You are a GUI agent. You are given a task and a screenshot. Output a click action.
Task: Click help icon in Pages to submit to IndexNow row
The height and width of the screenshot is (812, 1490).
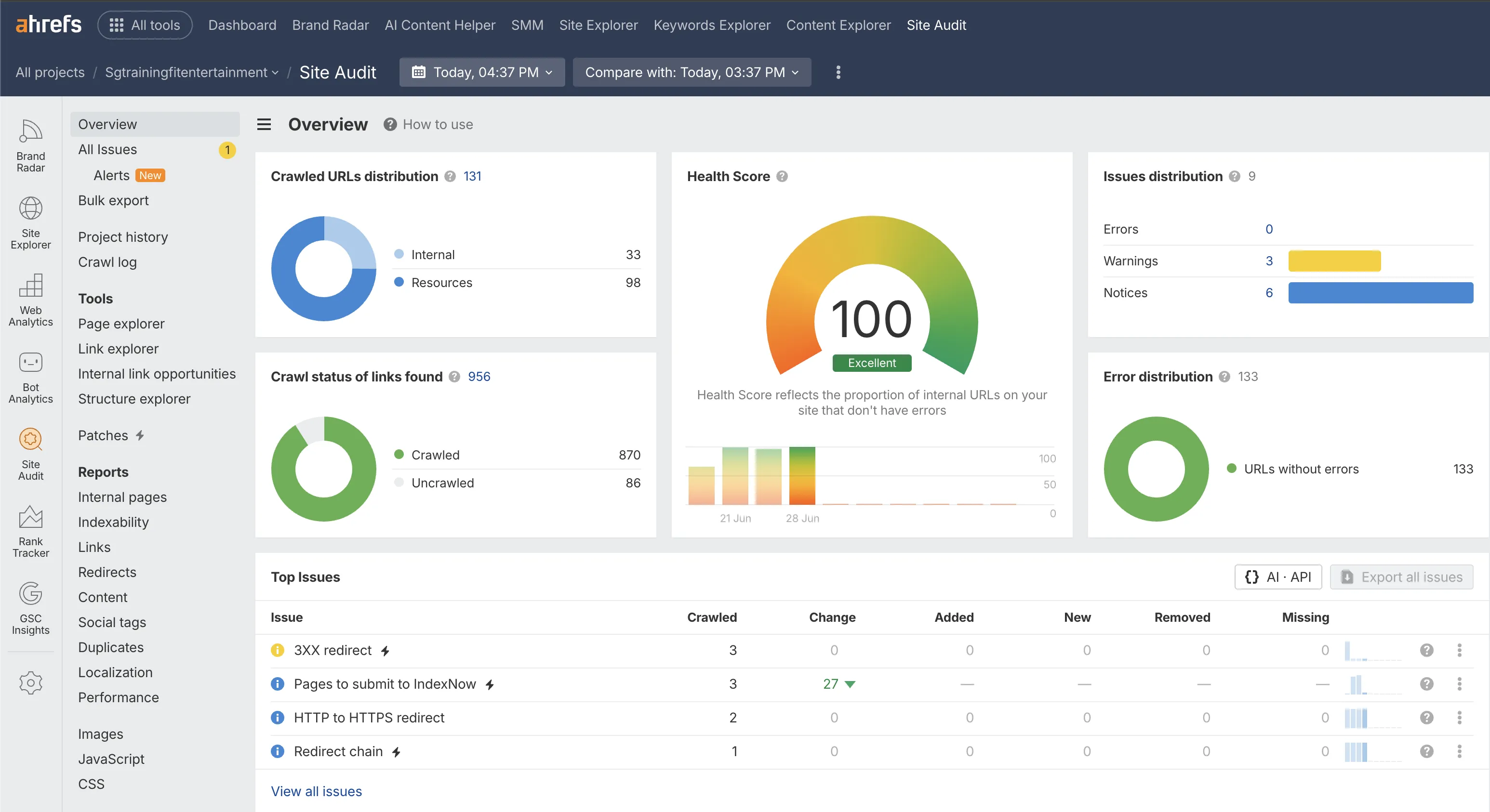click(x=1427, y=684)
